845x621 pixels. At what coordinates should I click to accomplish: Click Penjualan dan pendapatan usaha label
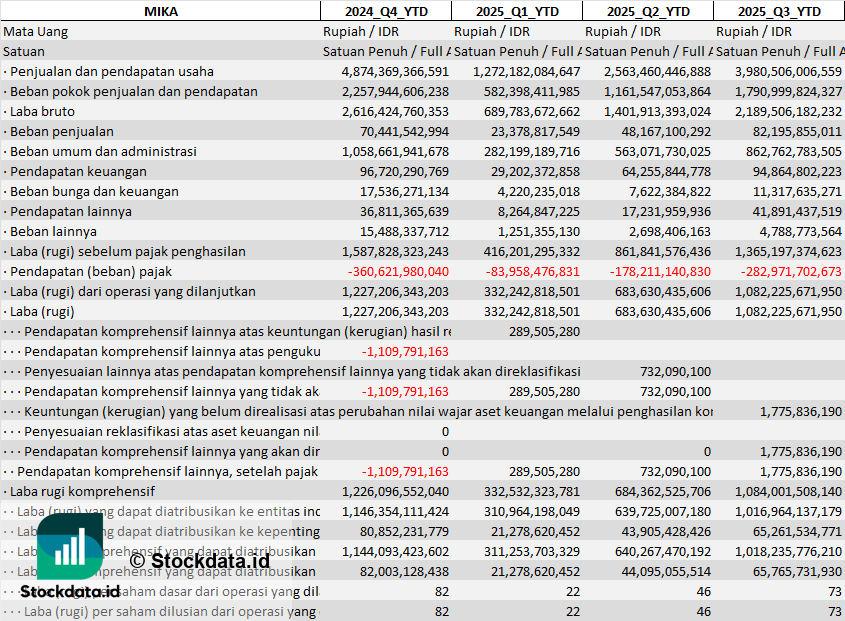[112, 72]
